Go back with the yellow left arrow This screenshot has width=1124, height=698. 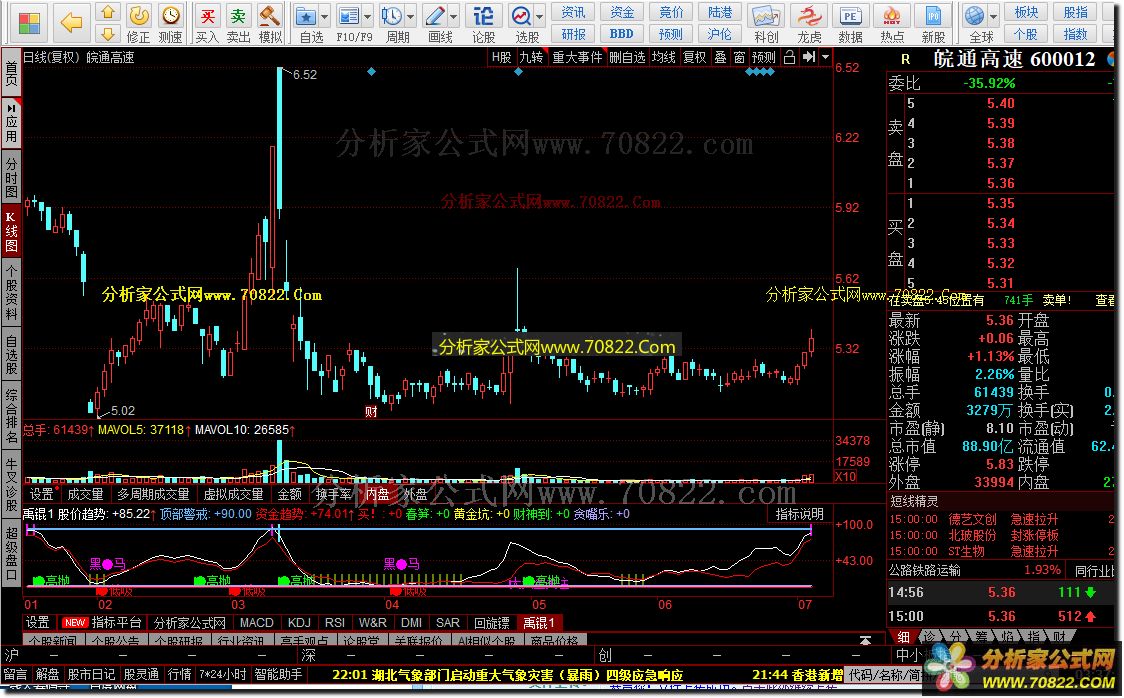point(72,22)
